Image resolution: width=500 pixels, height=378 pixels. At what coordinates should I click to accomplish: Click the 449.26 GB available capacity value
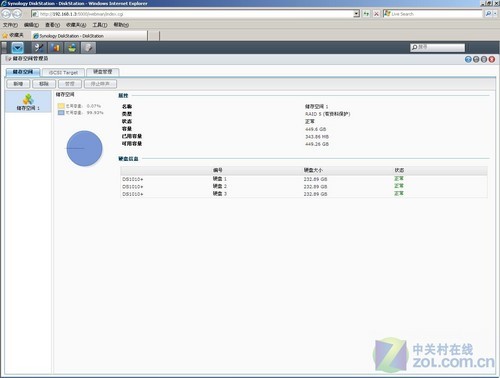coord(317,144)
